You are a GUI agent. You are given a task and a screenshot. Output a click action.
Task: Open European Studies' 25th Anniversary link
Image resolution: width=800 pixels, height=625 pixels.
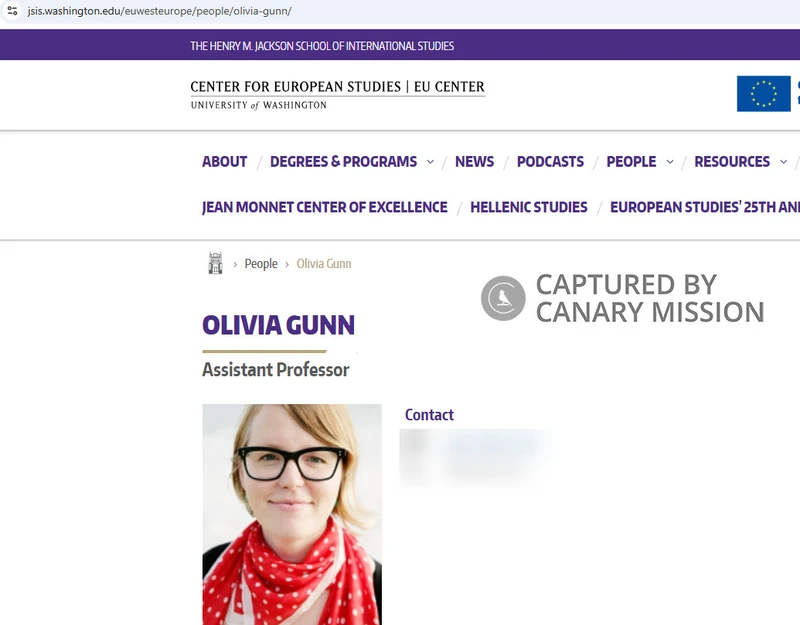click(705, 207)
